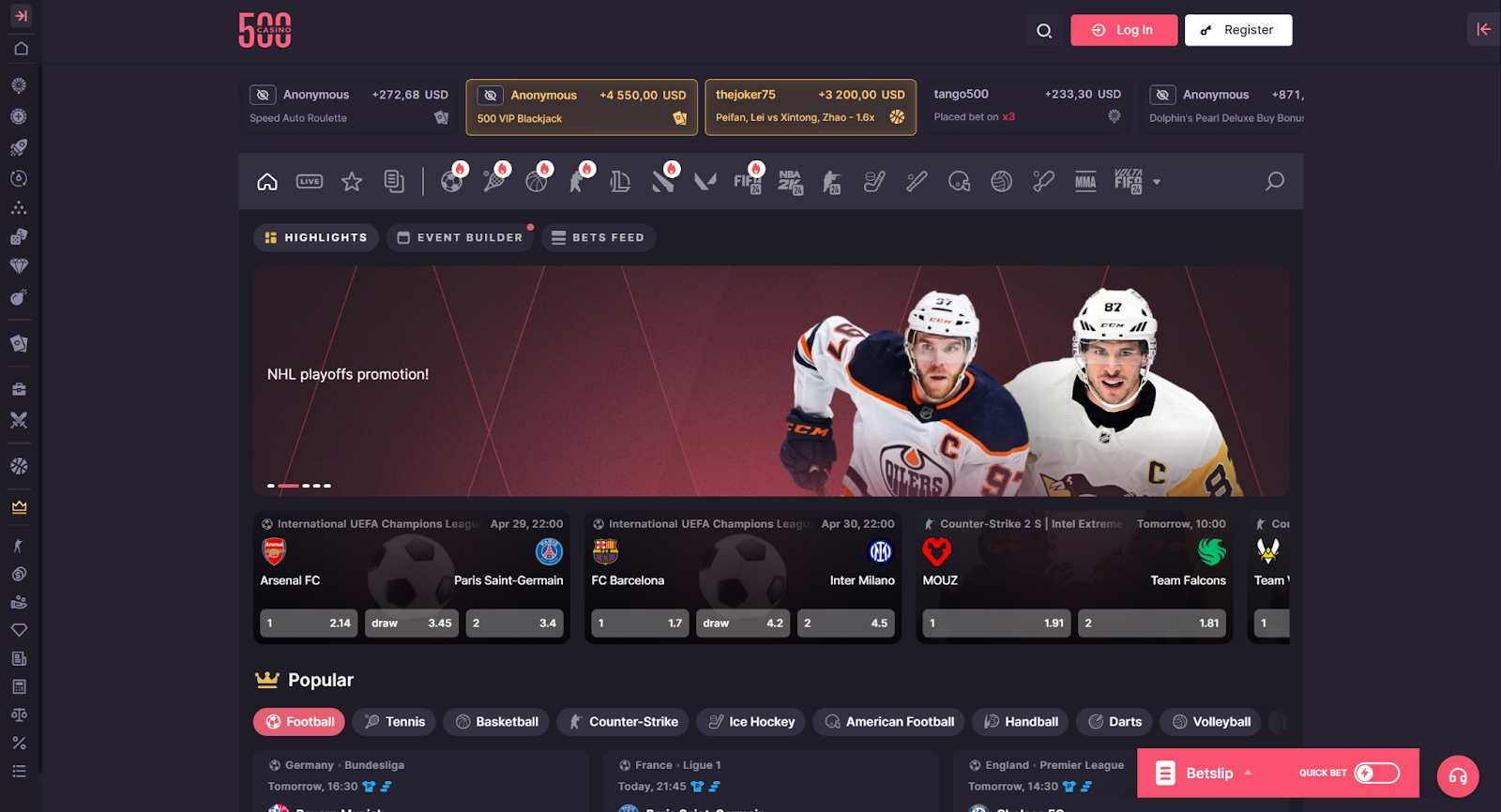Open home icon in left sidebar
The width and height of the screenshot is (1501, 812).
point(21,48)
